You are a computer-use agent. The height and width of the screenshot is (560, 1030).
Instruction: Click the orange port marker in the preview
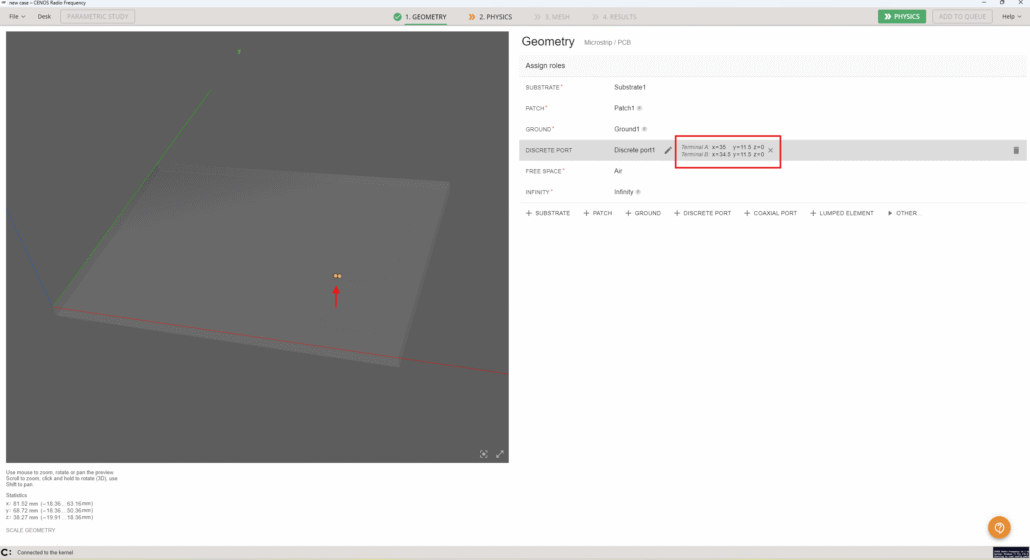(x=337, y=276)
